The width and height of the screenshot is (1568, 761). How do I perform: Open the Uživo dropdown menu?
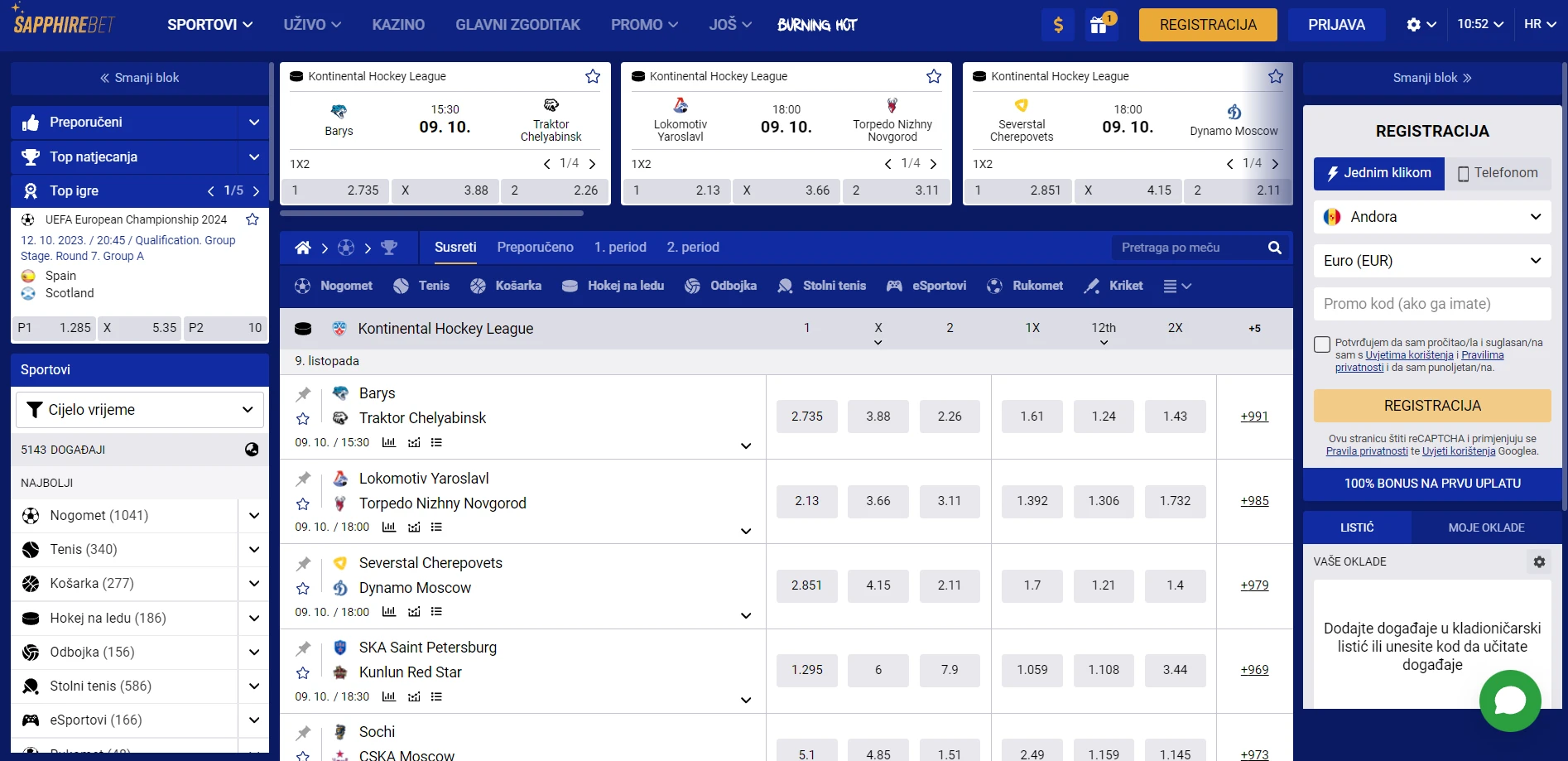pos(312,25)
